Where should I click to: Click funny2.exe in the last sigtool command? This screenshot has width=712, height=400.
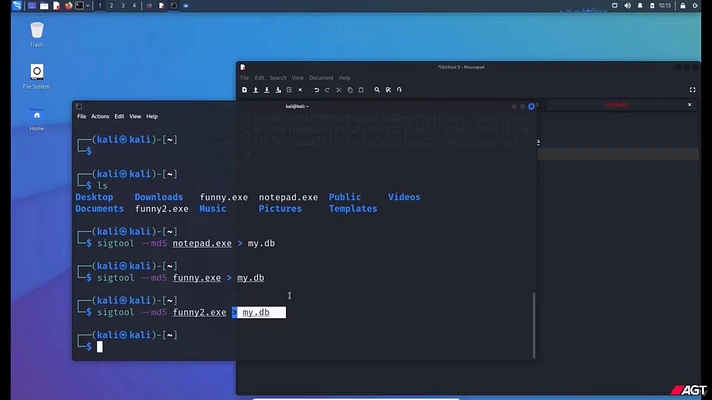(x=199, y=312)
